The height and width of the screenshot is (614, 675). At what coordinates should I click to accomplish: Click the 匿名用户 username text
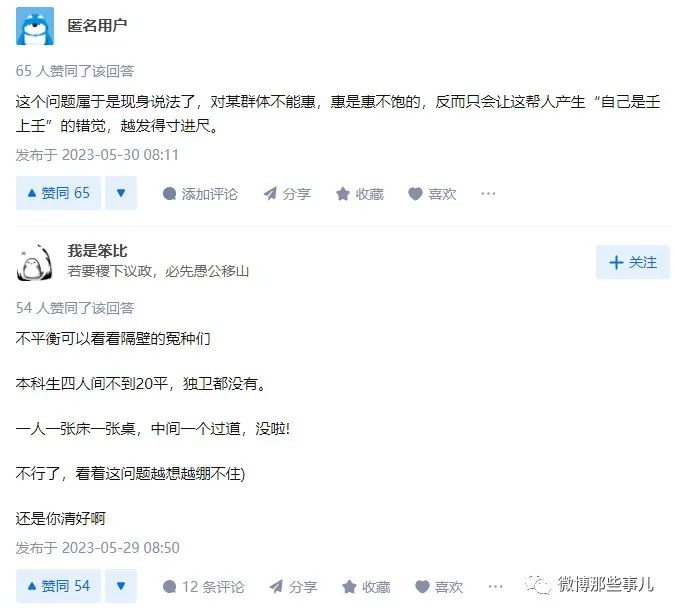[x=97, y=25]
